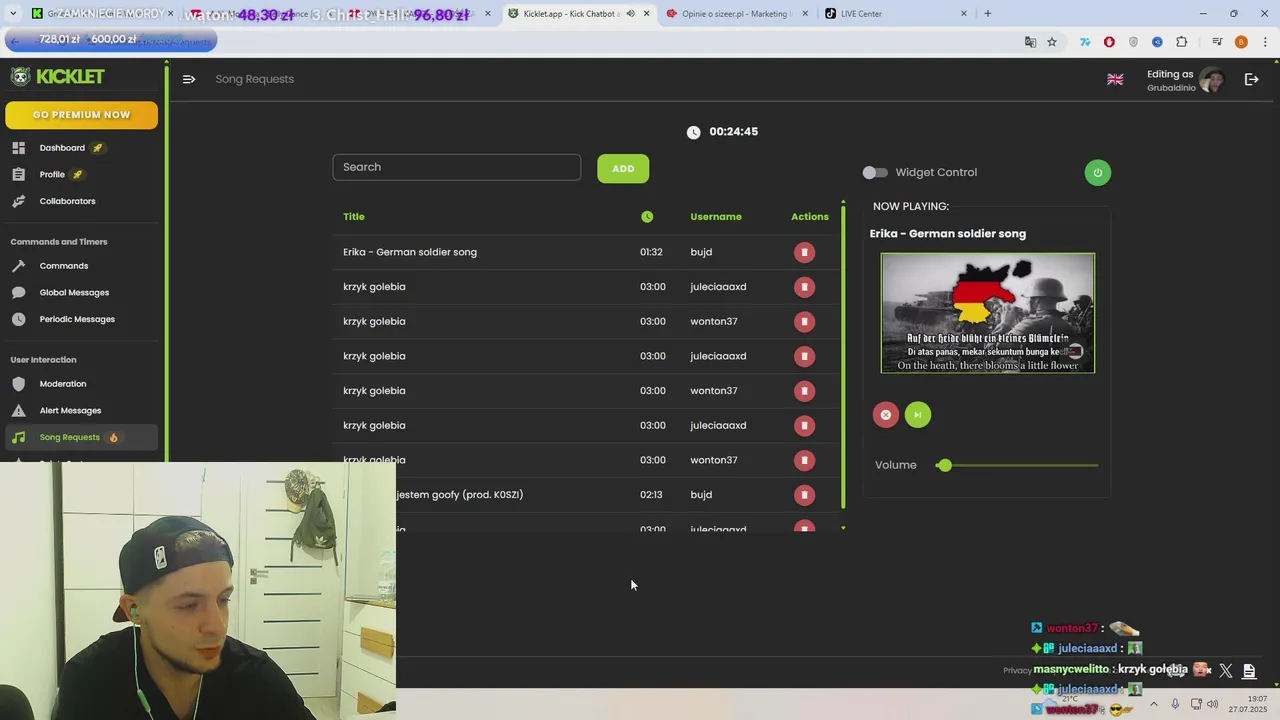Viewport: 1280px width, 720px height.
Task: Open the taskbar clock and date
Action: click(x=1248, y=704)
